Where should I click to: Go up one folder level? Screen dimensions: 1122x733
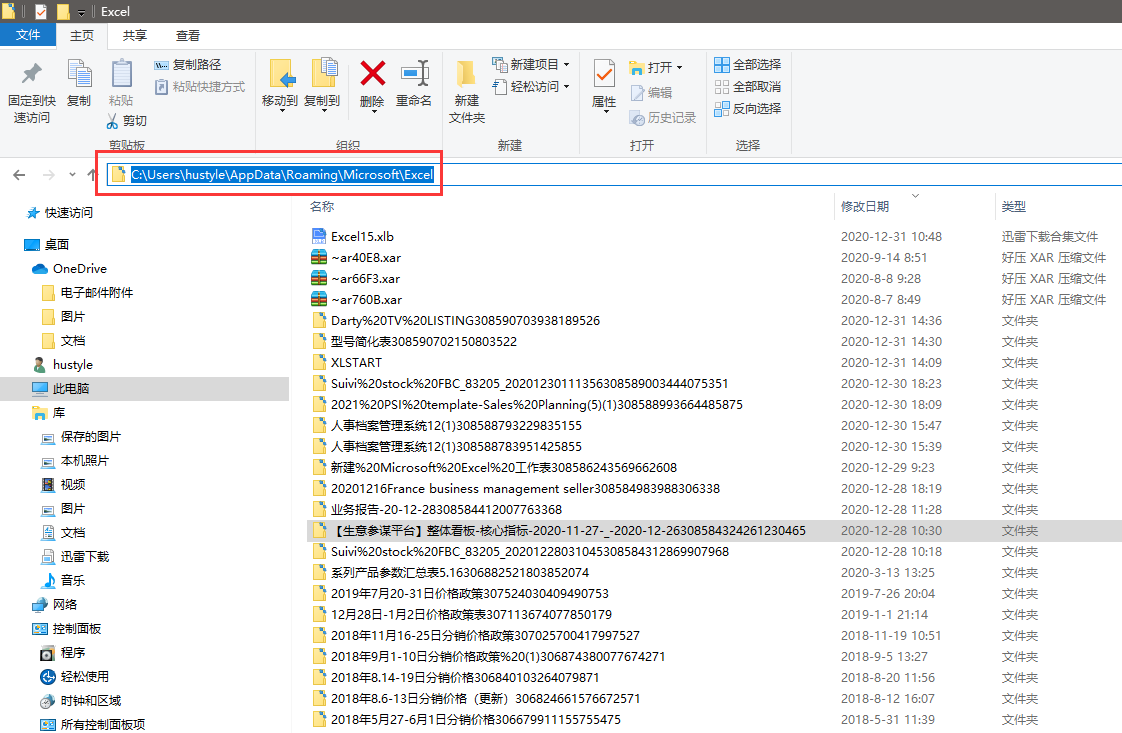[x=92, y=175]
